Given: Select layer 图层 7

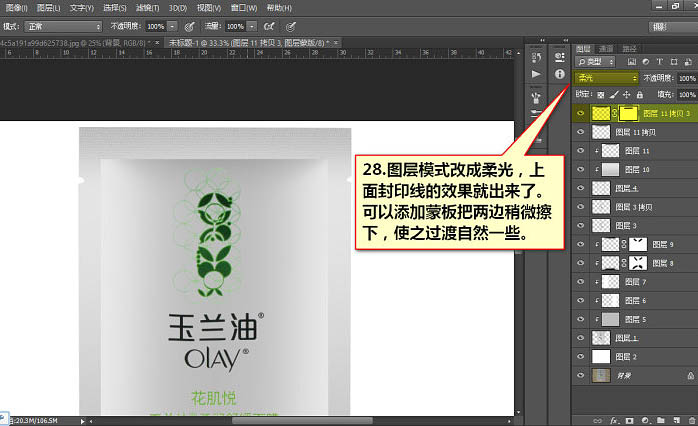Looking at the screenshot, I should tap(635, 281).
